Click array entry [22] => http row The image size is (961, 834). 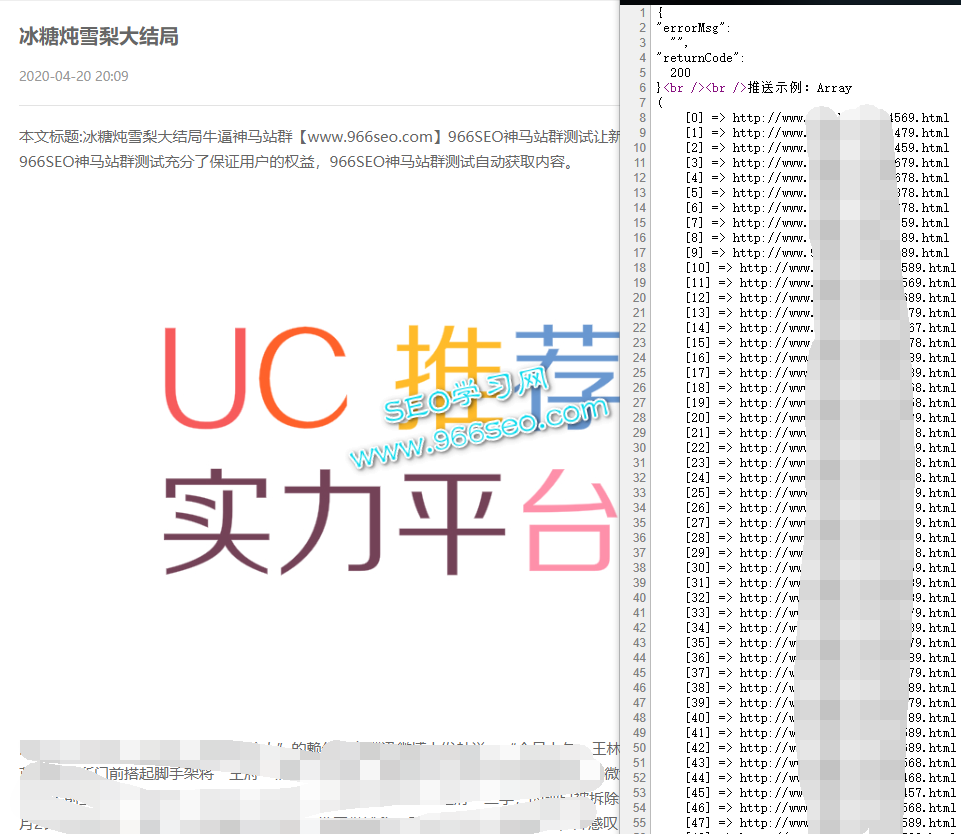[x=820, y=448]
